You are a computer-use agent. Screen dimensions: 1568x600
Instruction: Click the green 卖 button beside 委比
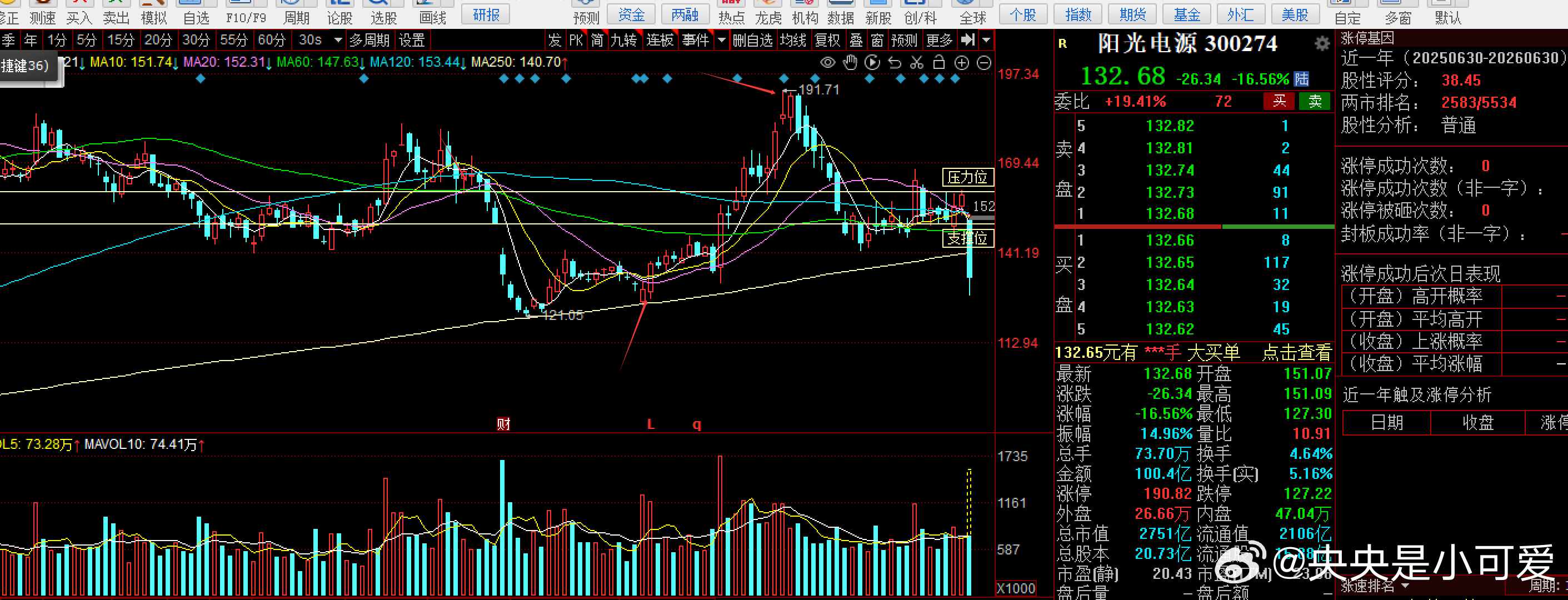tap(1315, 101)
